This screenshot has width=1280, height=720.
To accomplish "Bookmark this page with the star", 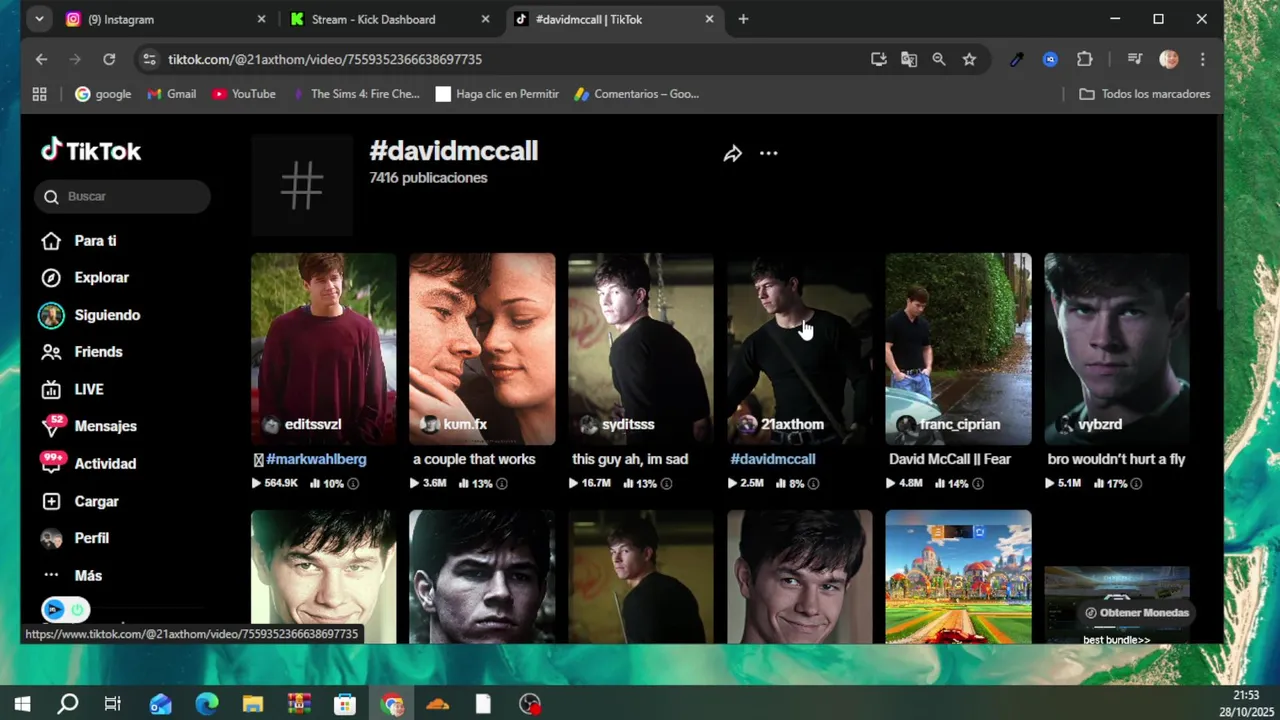I will pyautogui.click(x=969, y=59).
